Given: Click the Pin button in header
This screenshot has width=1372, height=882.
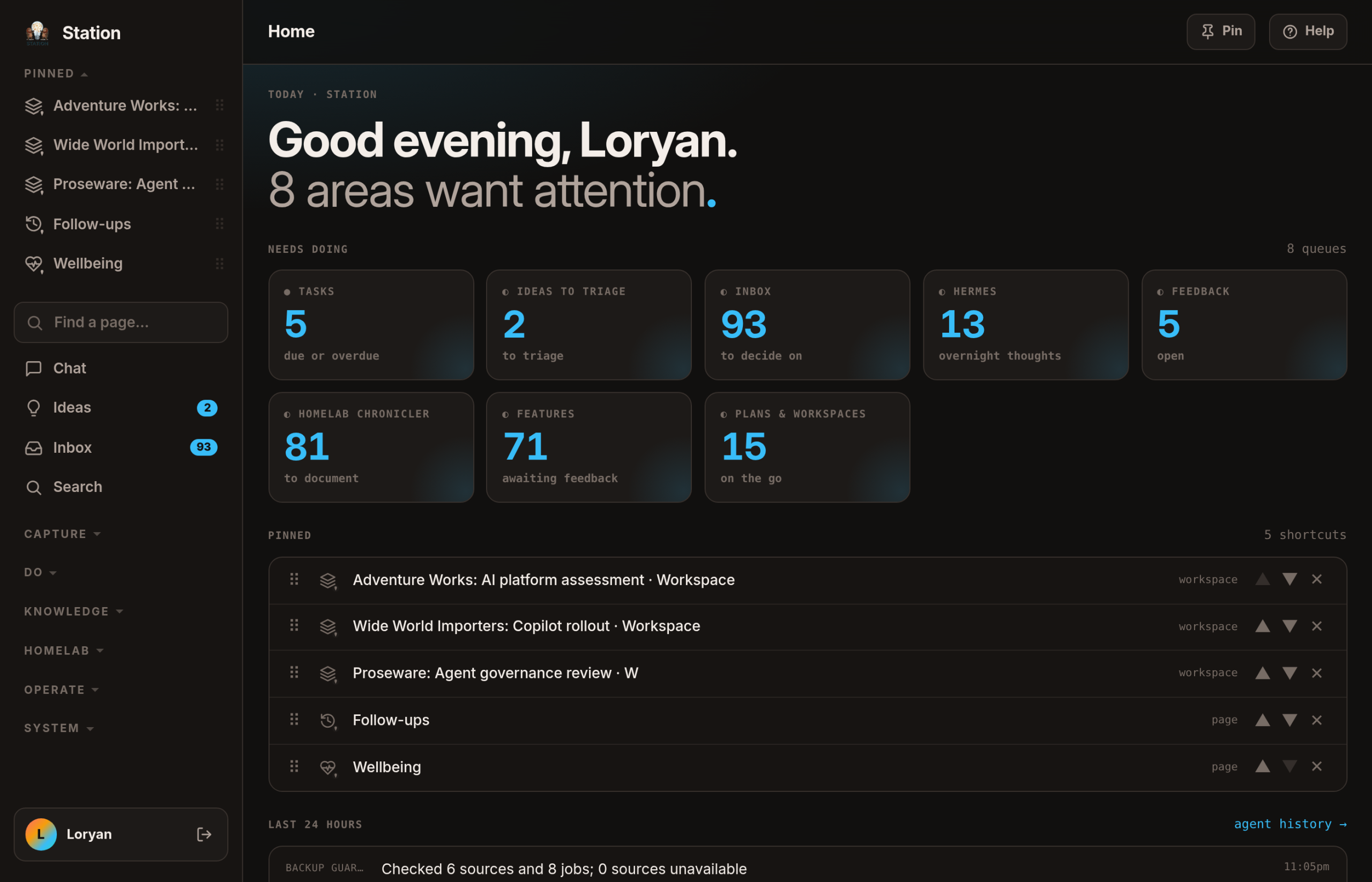Looking at the screenshot, I should click(1221, 32).
